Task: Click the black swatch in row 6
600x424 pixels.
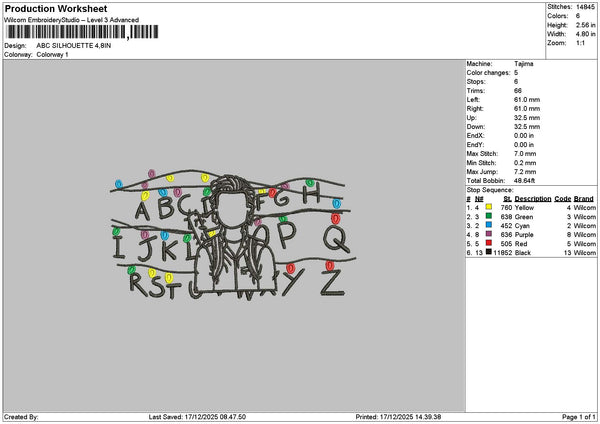Action: pyautogui.click(x=489, y=252)
